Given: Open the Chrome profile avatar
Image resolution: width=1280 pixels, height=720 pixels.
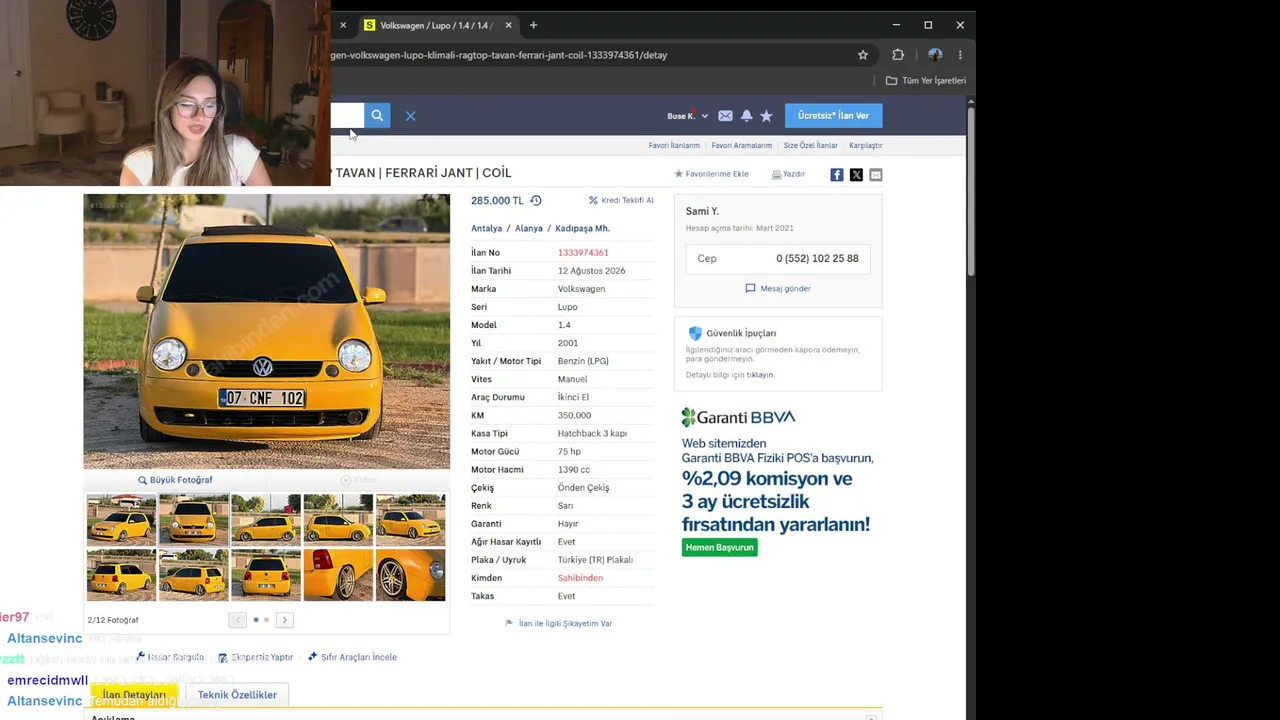Looking at the screenshot, I should tap(935, 55).
